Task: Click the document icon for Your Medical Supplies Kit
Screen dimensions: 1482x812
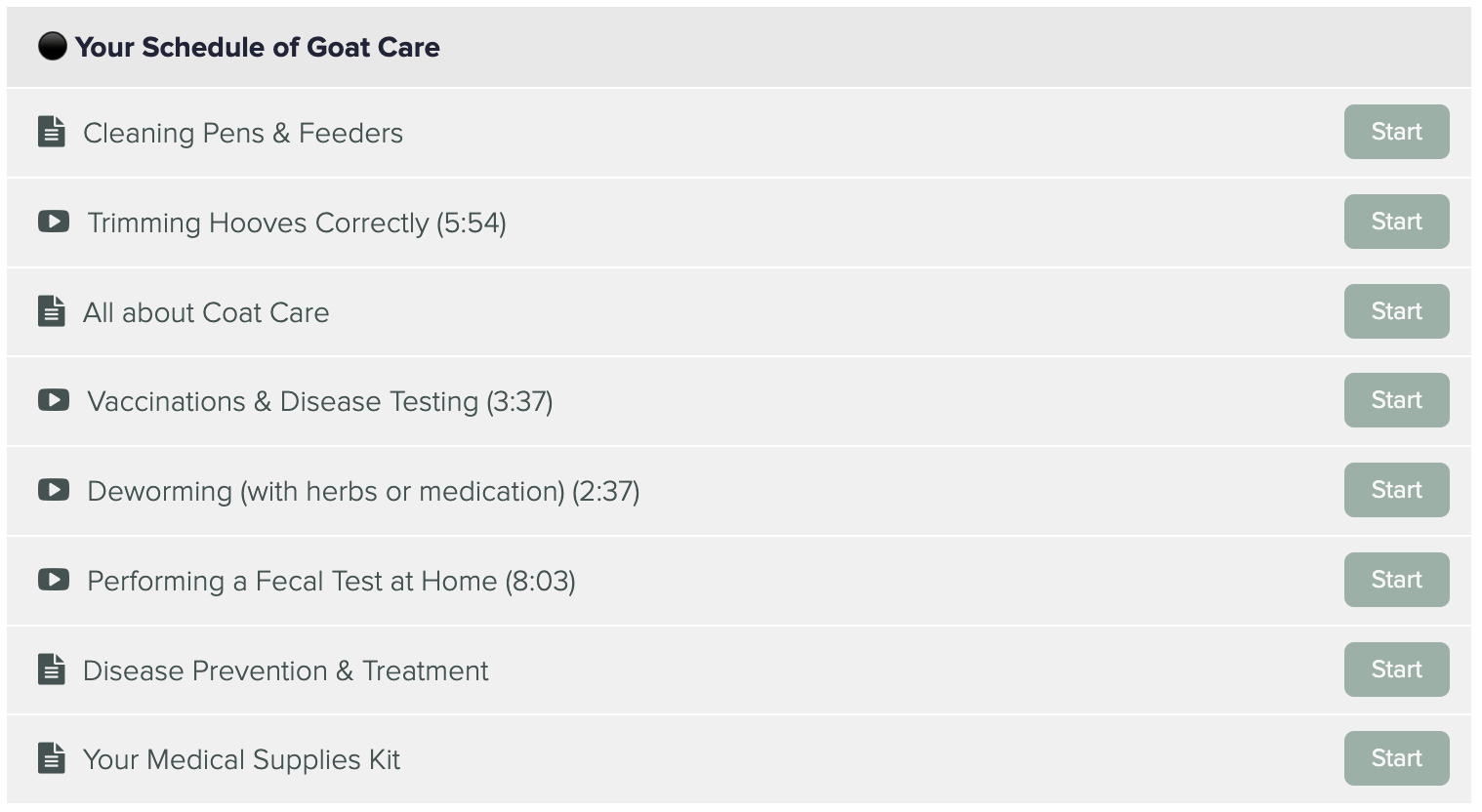Action: point(52,758)
